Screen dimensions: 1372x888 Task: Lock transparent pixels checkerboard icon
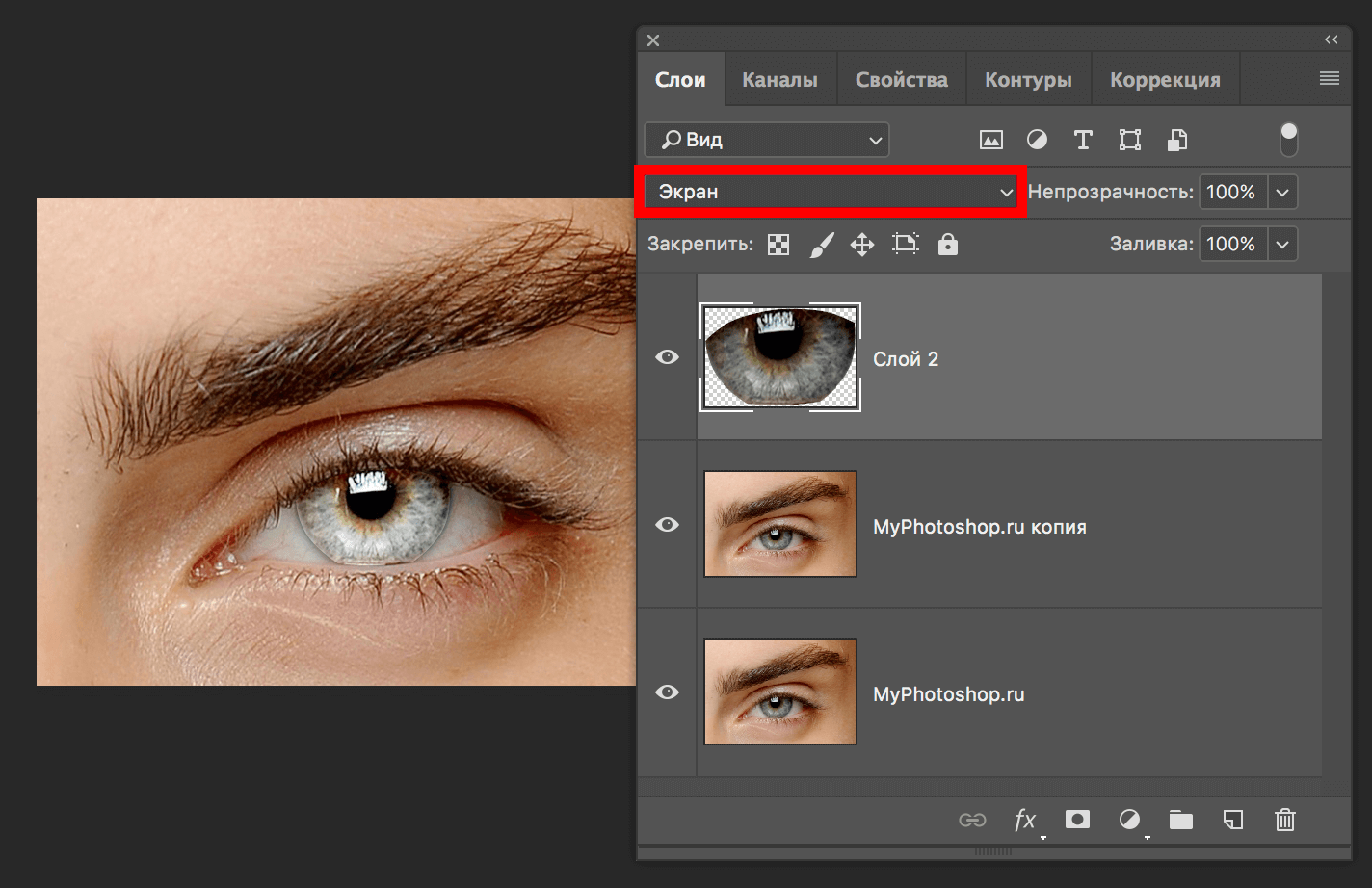[x=778, y=245]
